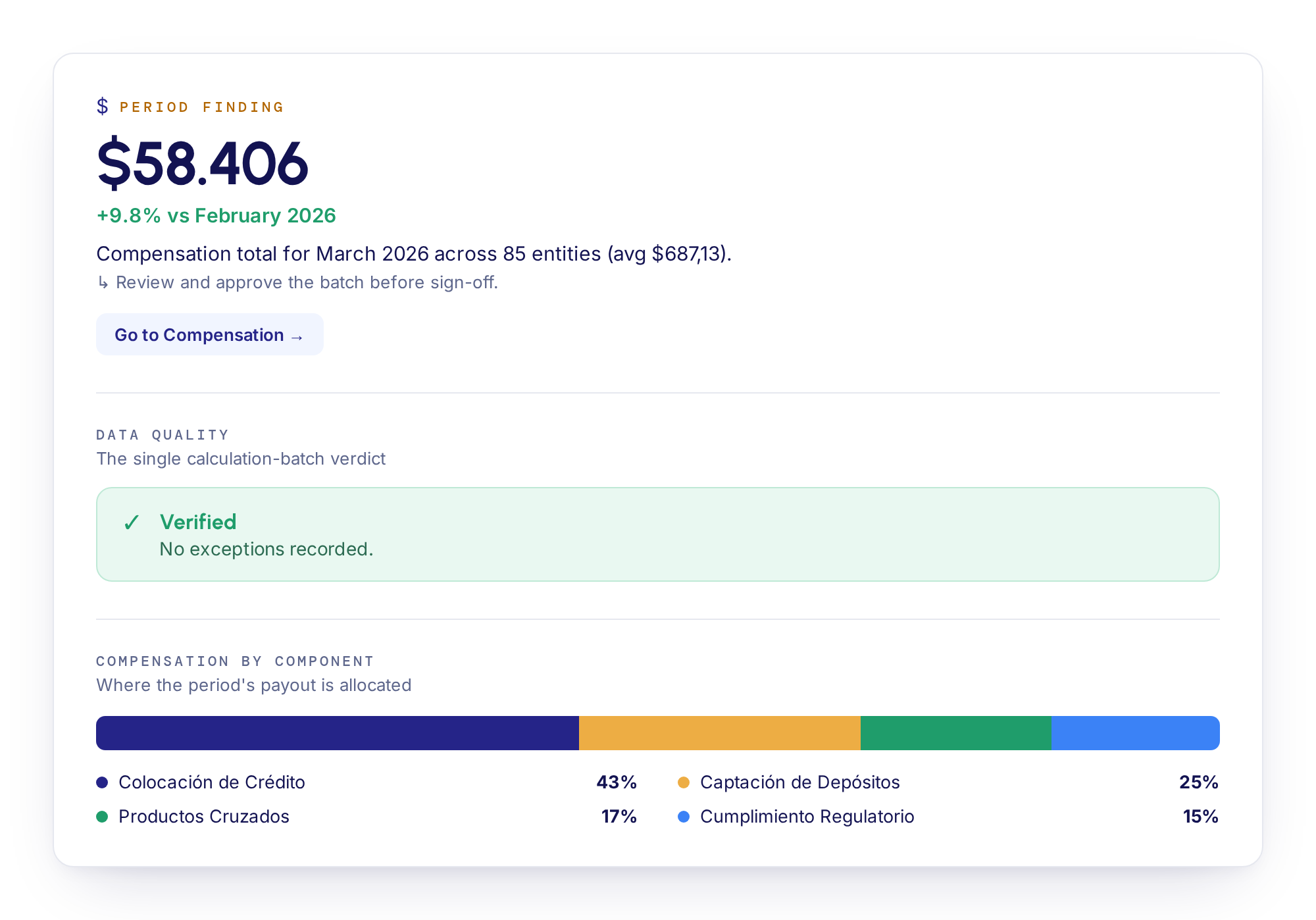
Task: Click the Captación de Depósitos legend dot
Action: tap(684, 782)
